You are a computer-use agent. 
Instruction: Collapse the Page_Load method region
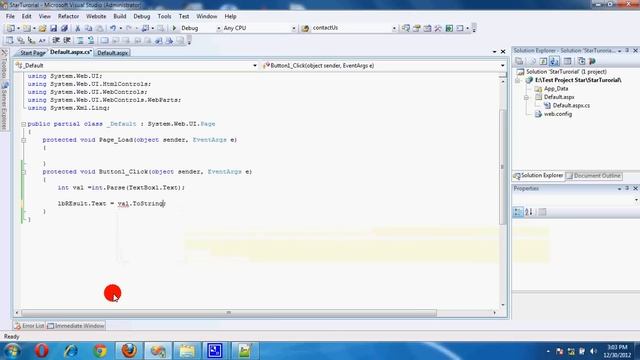pyautogui.click(x=24, y=140)
